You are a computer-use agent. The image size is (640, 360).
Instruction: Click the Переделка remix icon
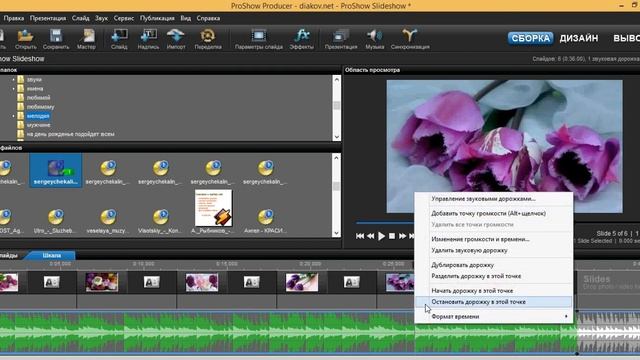pos(208,39)
